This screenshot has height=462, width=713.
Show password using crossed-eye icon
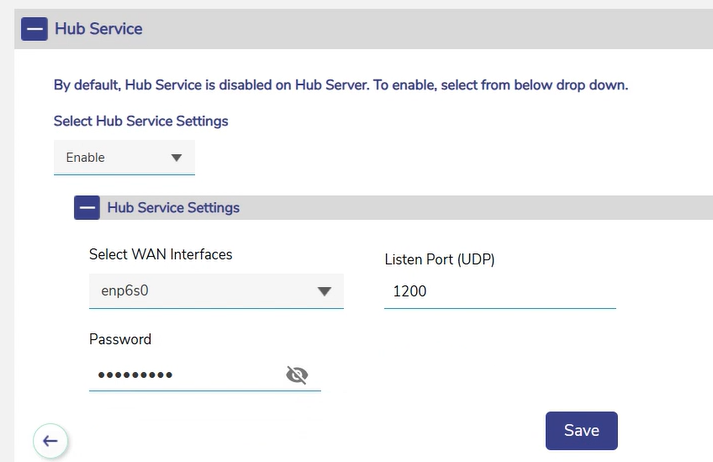click(296, 375)
